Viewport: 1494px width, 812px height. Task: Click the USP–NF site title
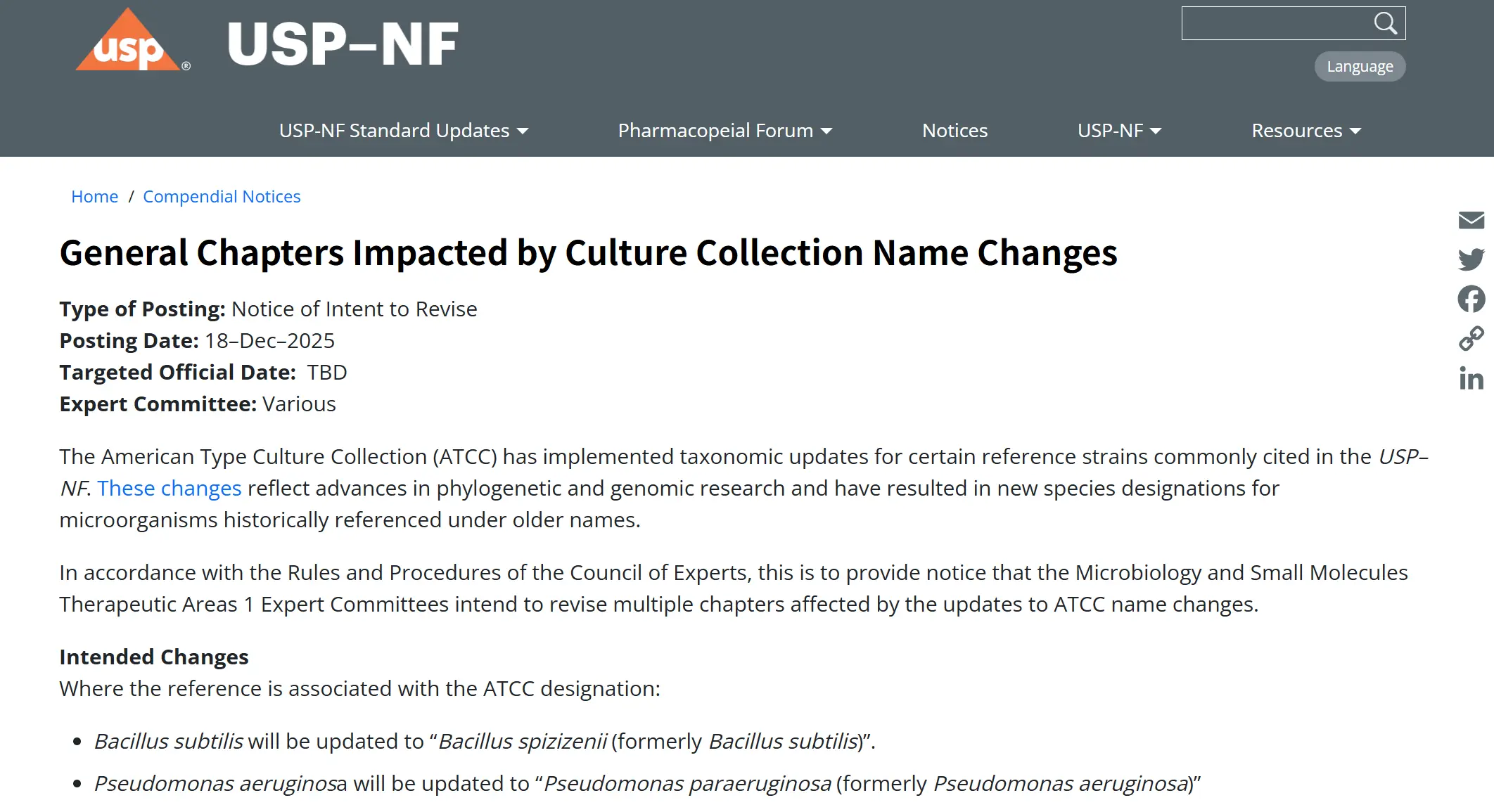click(x=343, y=44)
